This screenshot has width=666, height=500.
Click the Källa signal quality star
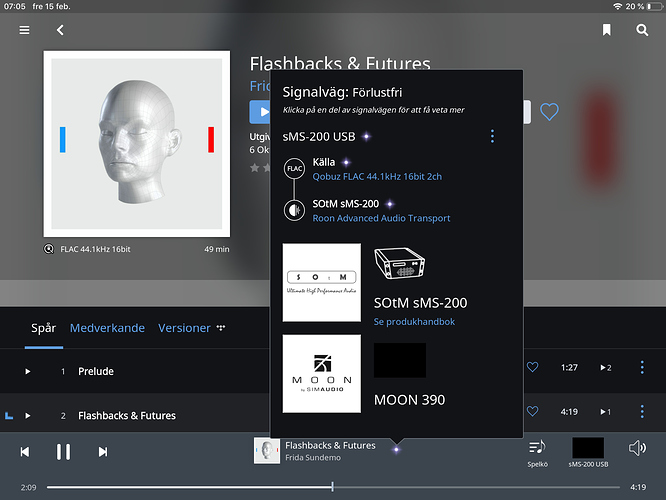[346, 162]
